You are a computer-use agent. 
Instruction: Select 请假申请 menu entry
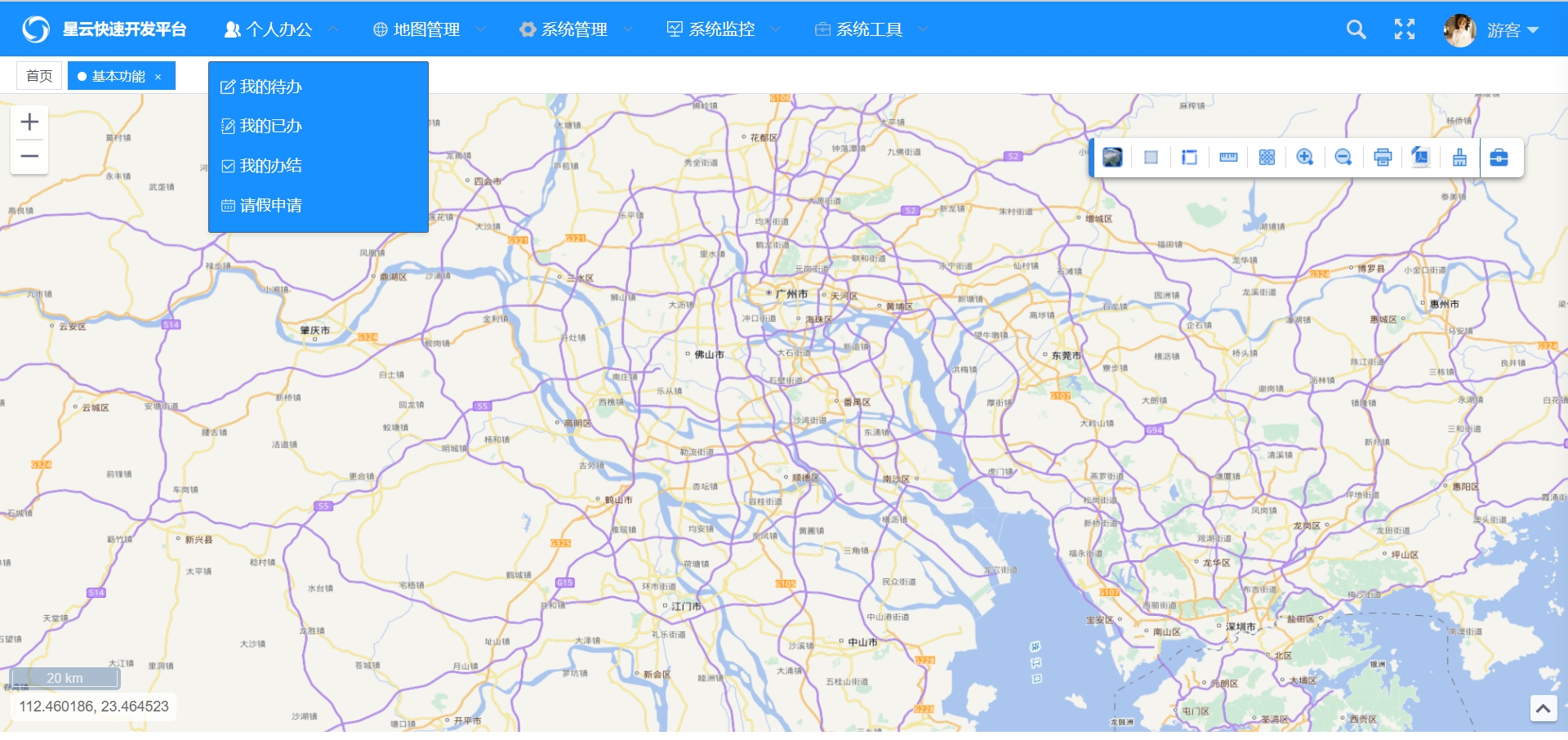270,205
